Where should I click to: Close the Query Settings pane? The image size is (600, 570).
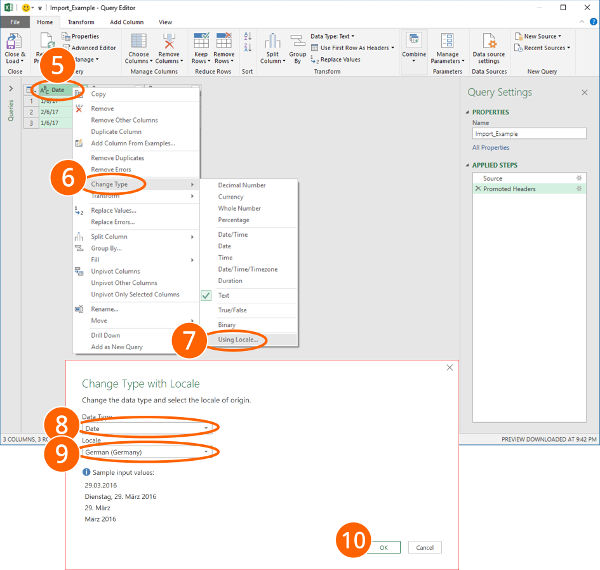pyautogui.click(x=584, y=93)
